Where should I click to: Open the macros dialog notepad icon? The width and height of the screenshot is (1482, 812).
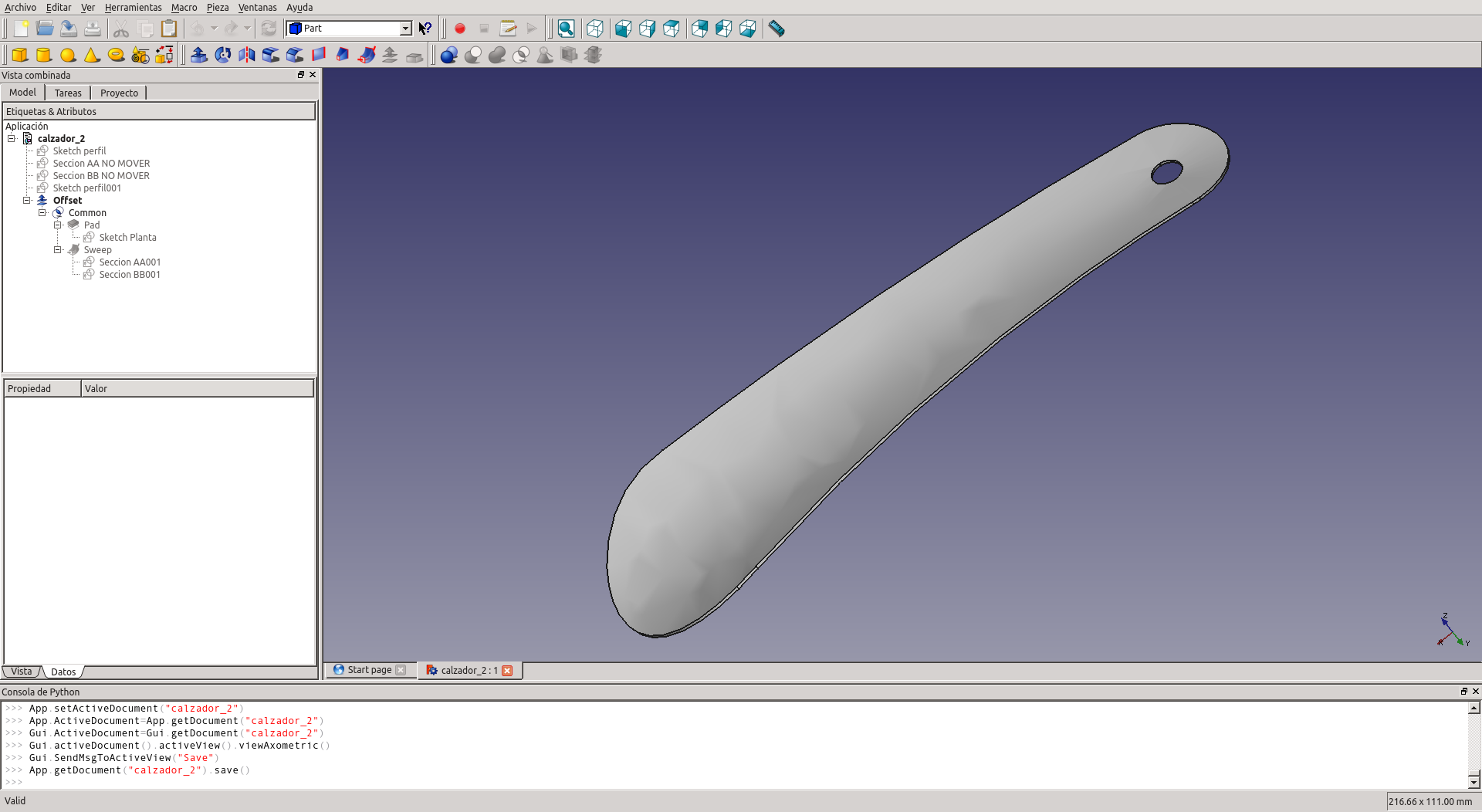(x=508, y=29)
